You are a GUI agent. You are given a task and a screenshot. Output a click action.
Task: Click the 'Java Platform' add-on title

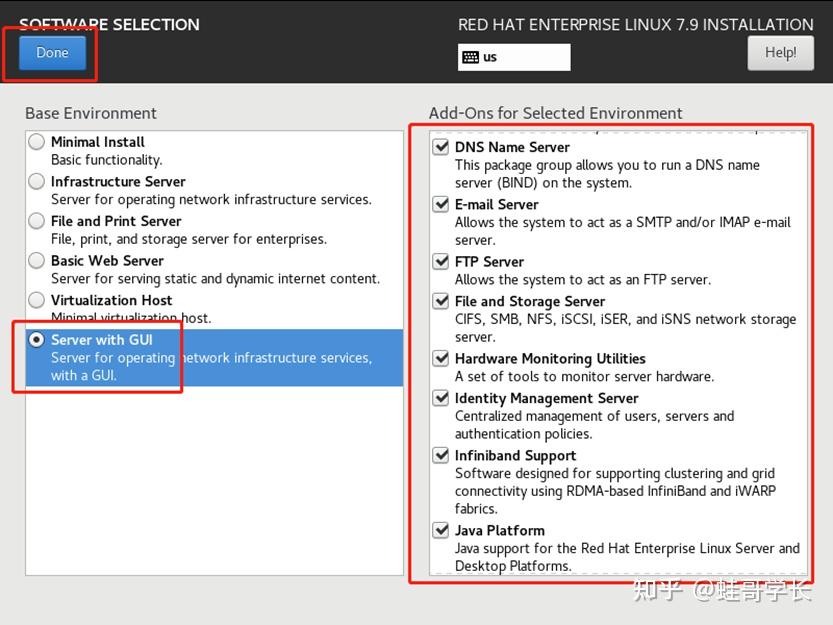pos(500,531)
